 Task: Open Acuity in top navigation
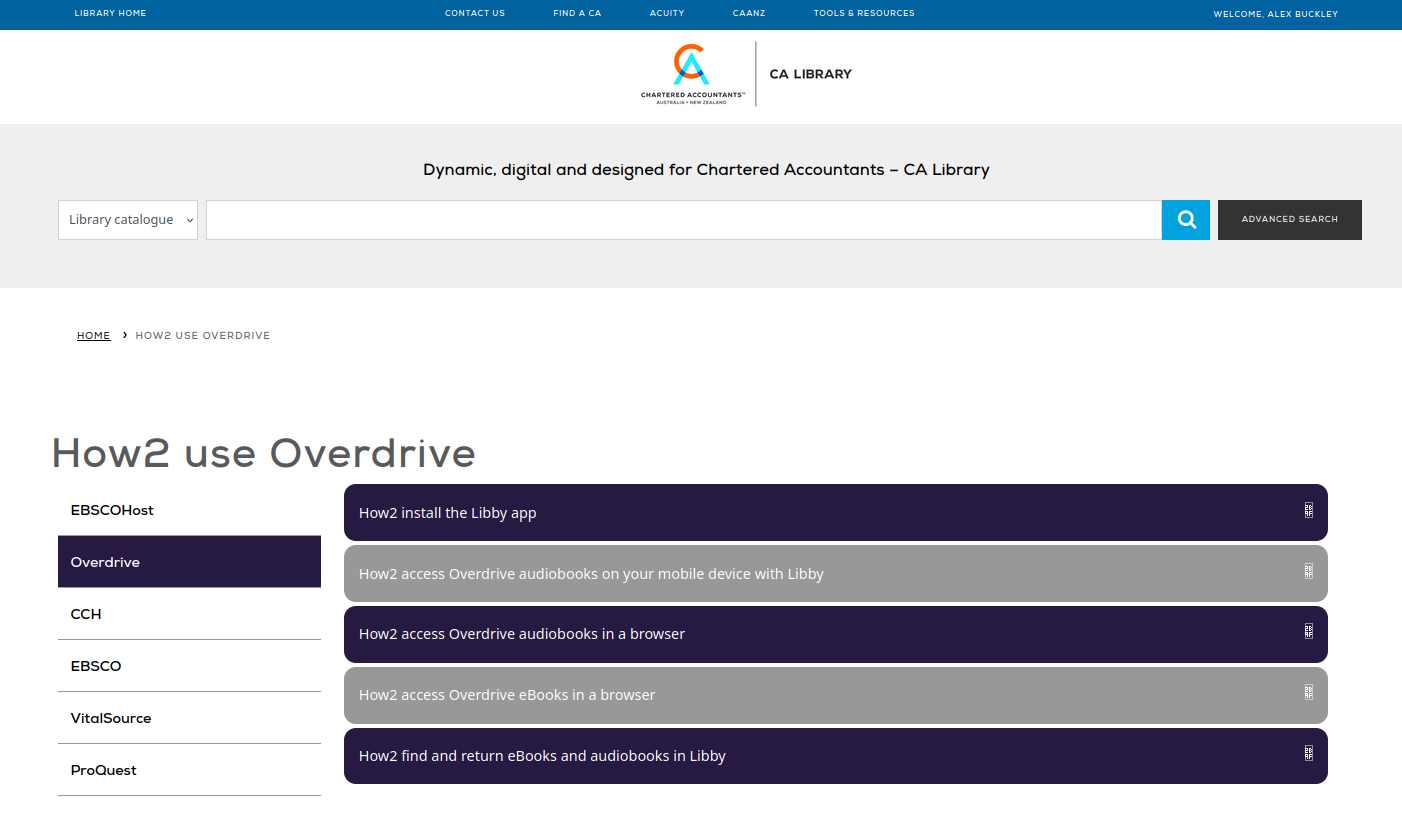667,14
